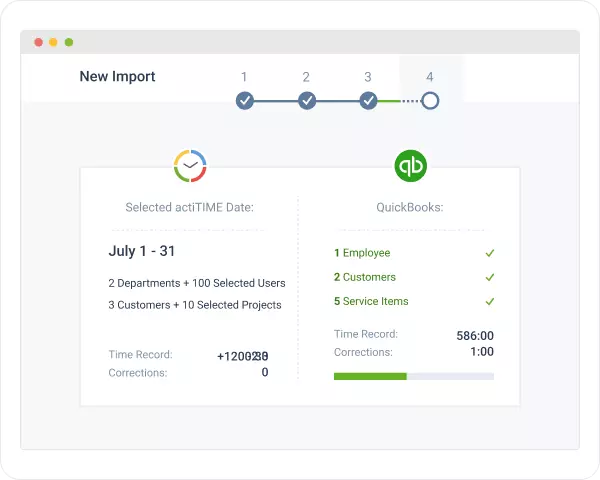Click the actiTIME Corrections value 0
600x480 pixels.
[265, 372]
